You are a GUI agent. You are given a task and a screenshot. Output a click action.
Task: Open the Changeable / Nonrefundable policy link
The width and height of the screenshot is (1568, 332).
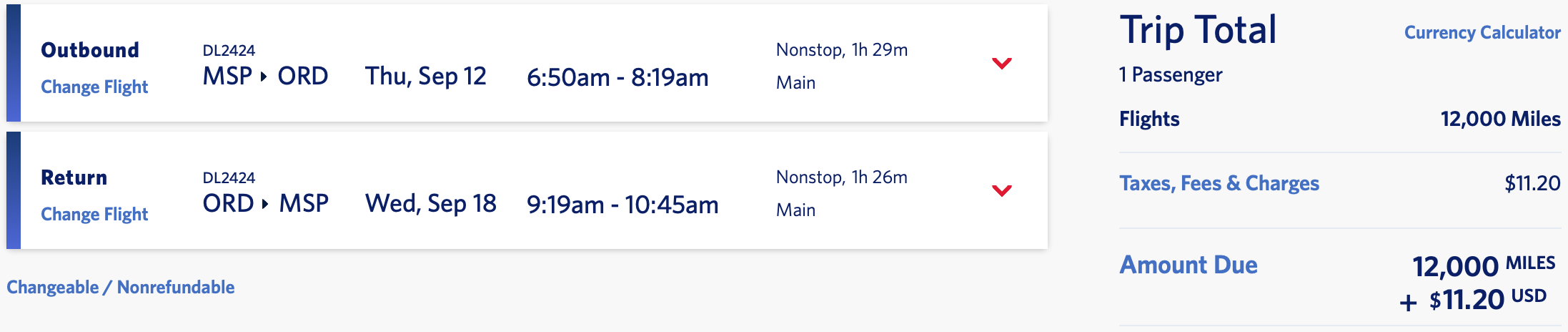121,287
